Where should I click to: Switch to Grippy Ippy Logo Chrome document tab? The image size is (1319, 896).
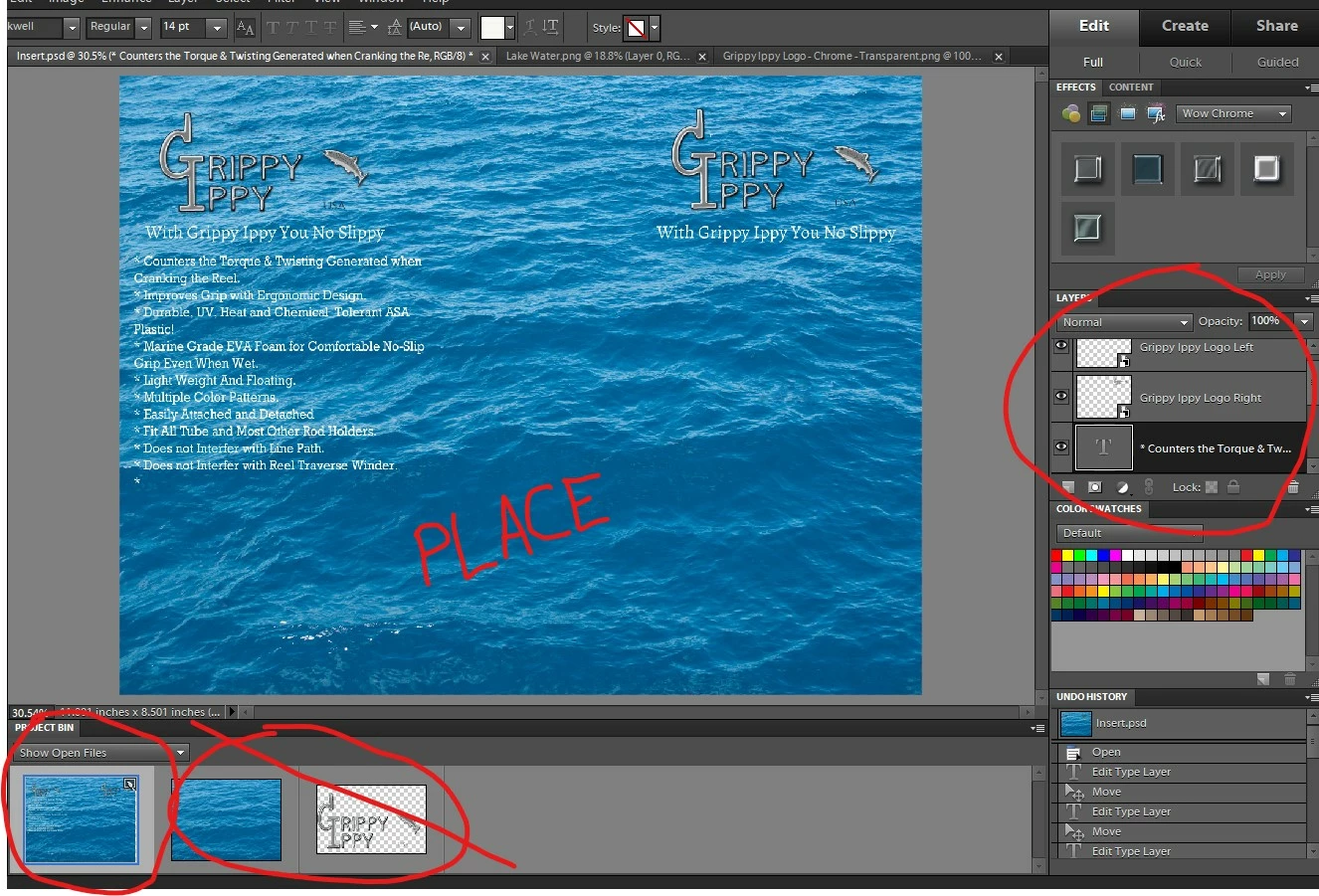click(851, 56)
